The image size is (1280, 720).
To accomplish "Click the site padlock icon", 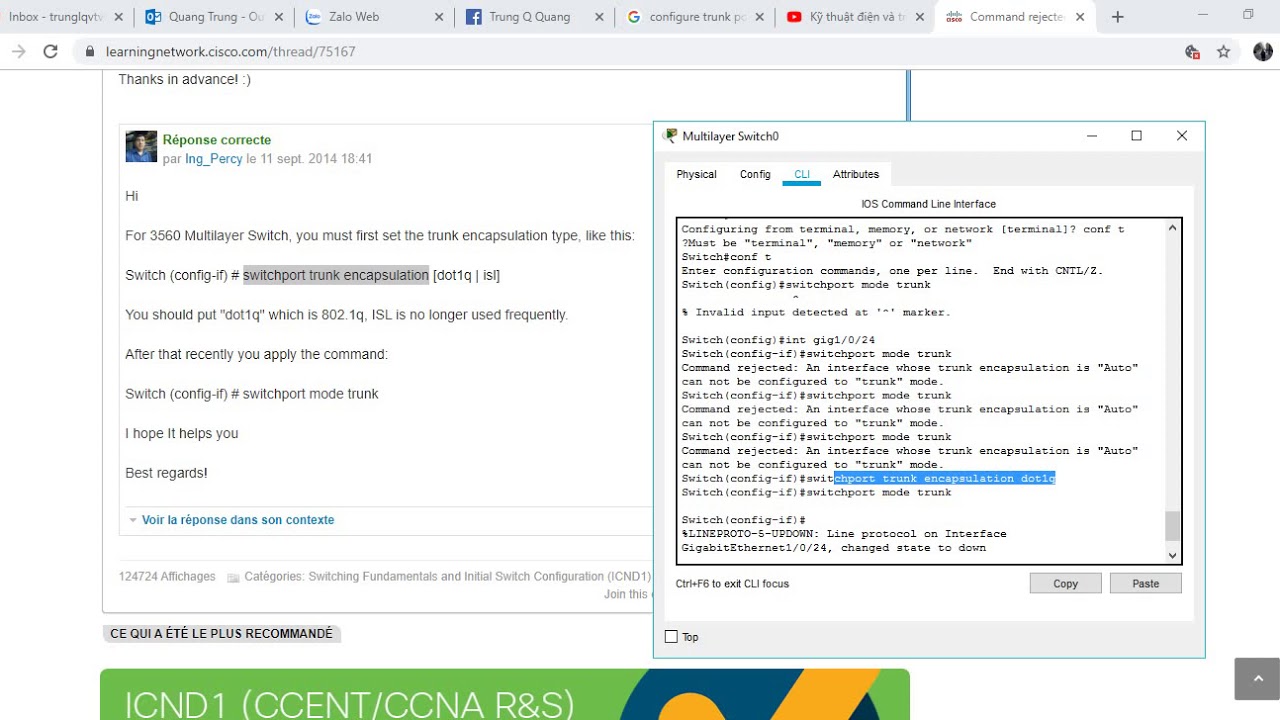I will pyautogui.click(x=90, y=52).
